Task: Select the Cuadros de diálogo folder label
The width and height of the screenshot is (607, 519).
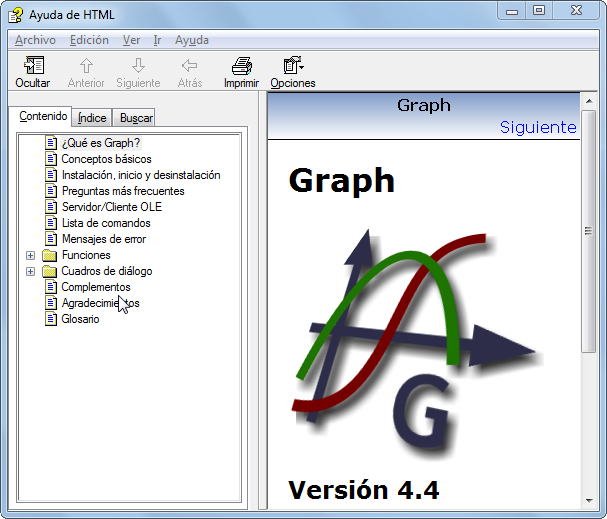Action: pyautogui.click(x=106, y=271)
